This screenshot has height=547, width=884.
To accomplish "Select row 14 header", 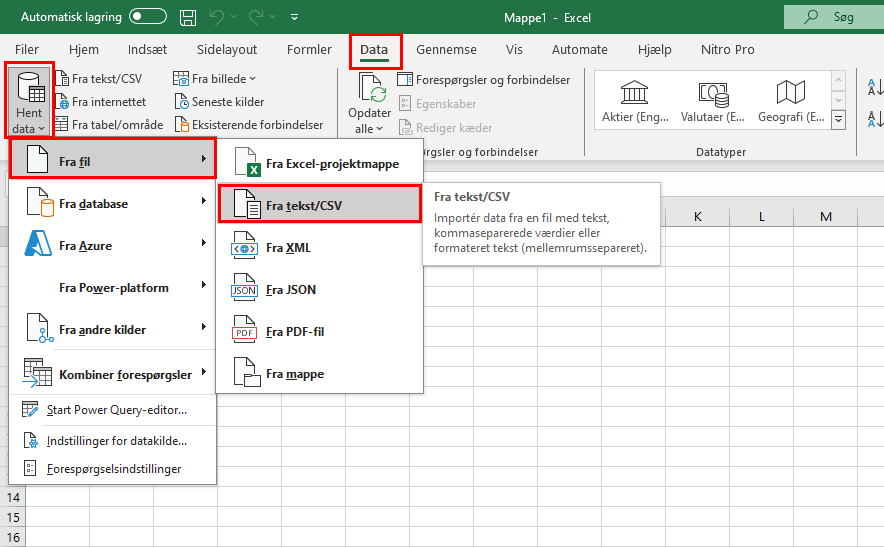I will click(13, 497).
